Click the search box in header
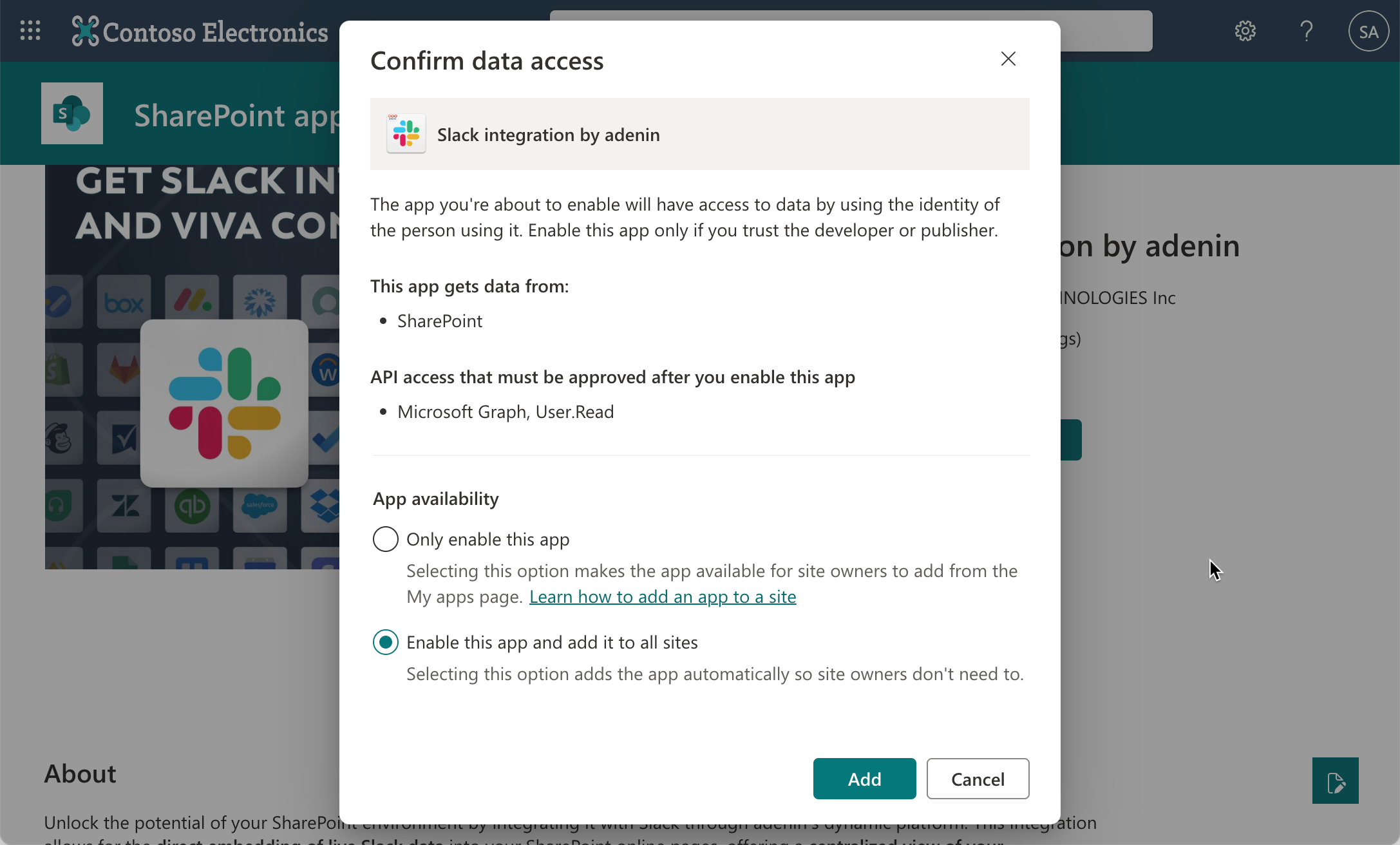 click(x=1106, y=31)
